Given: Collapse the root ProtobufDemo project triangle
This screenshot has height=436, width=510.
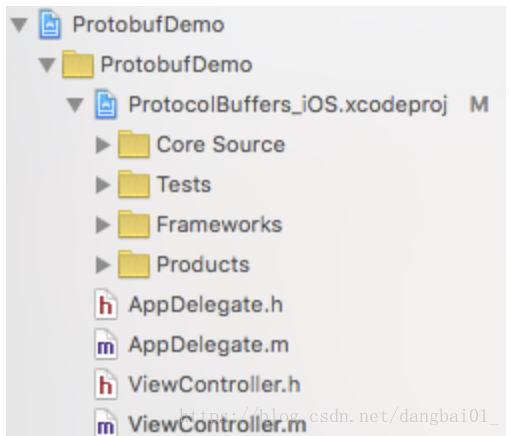Looking at the screenshot, I should pos(19,25).
